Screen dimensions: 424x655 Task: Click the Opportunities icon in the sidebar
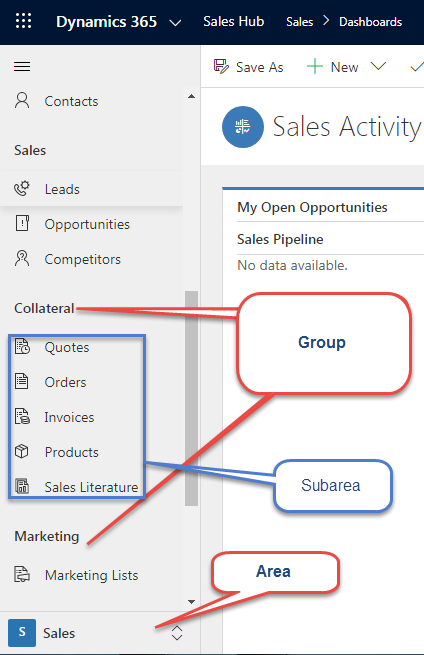coord(22,223)
